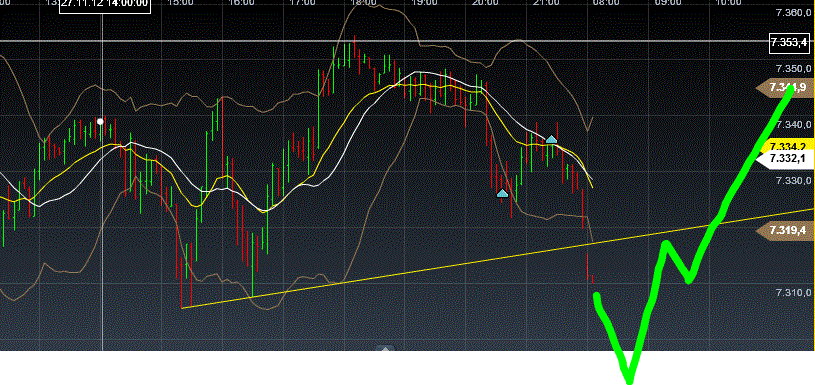Click the 7.350,0 price axis label

point(794,69)
